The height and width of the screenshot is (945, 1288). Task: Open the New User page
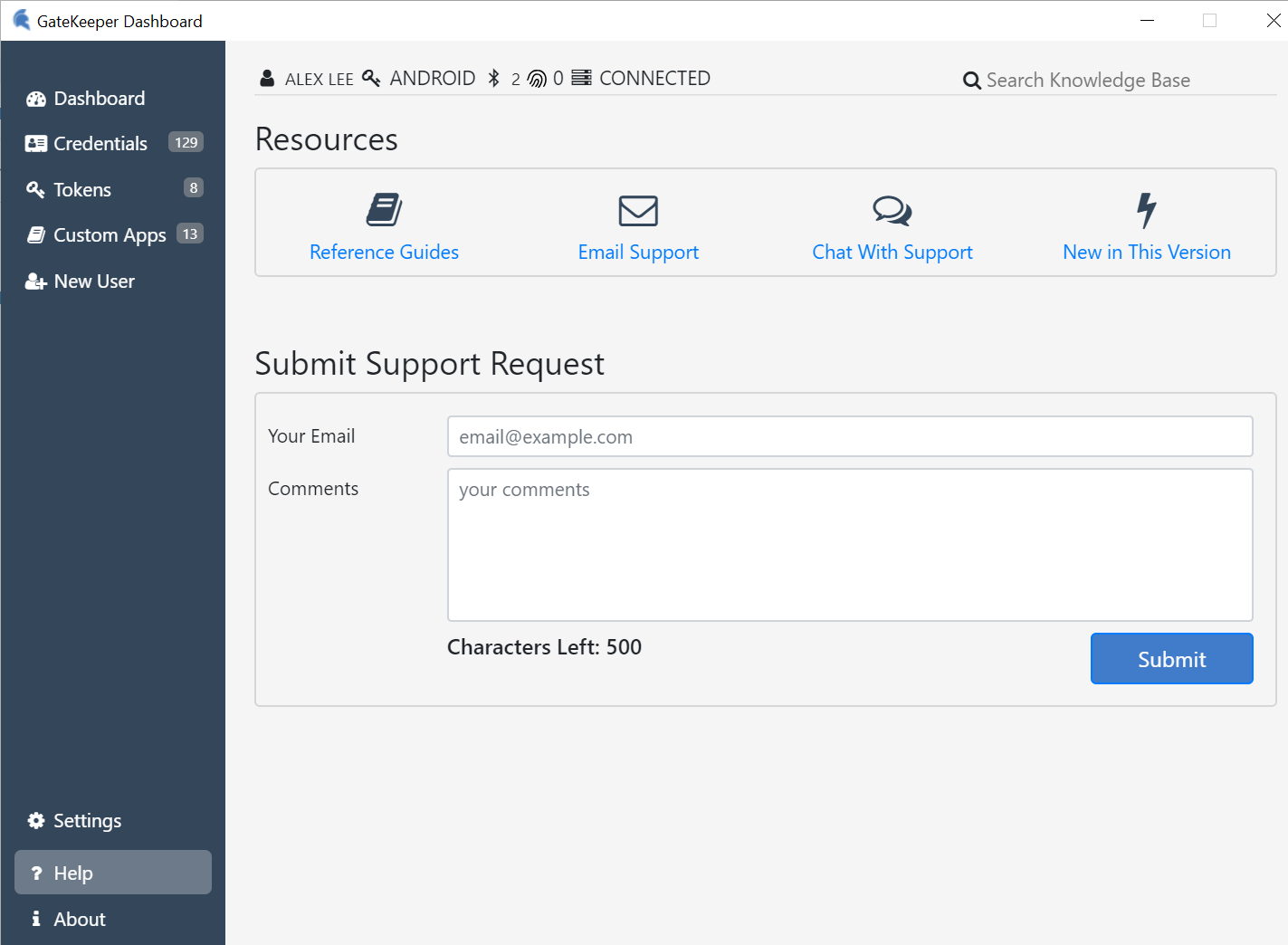(94, 282)
